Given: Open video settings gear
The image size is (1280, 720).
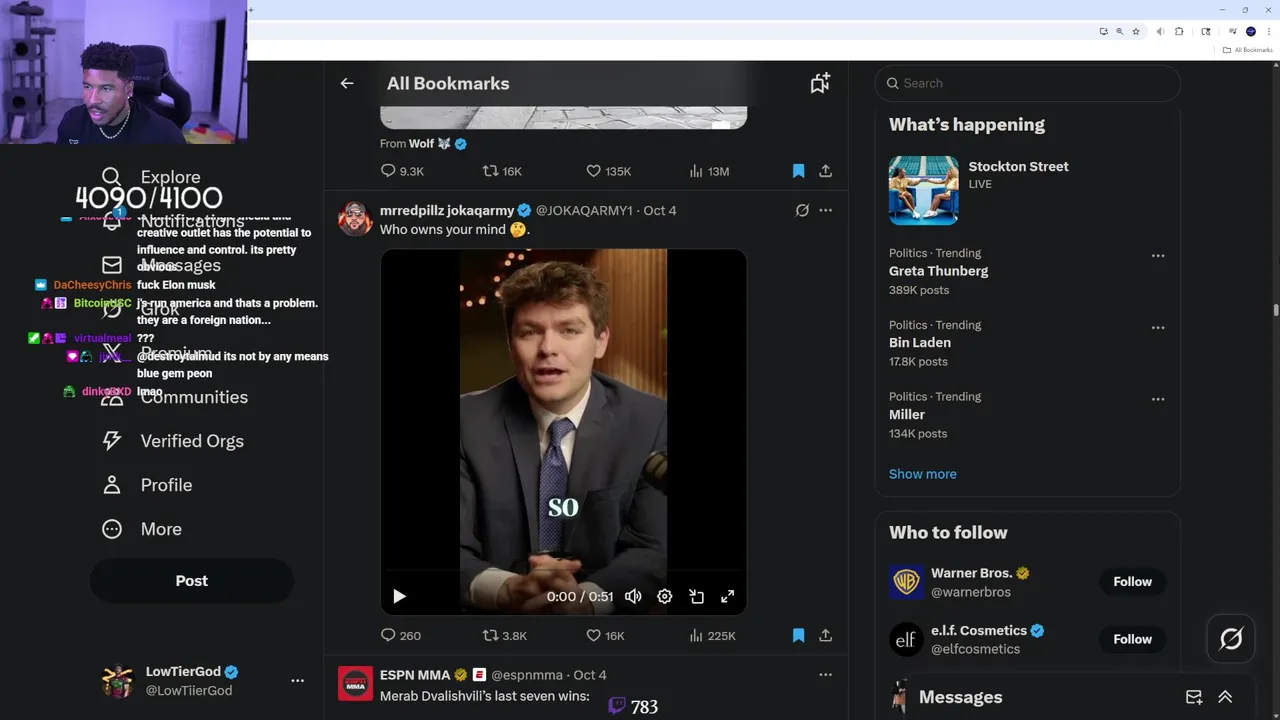Looking at the screenshot, I should pos(664,596).
